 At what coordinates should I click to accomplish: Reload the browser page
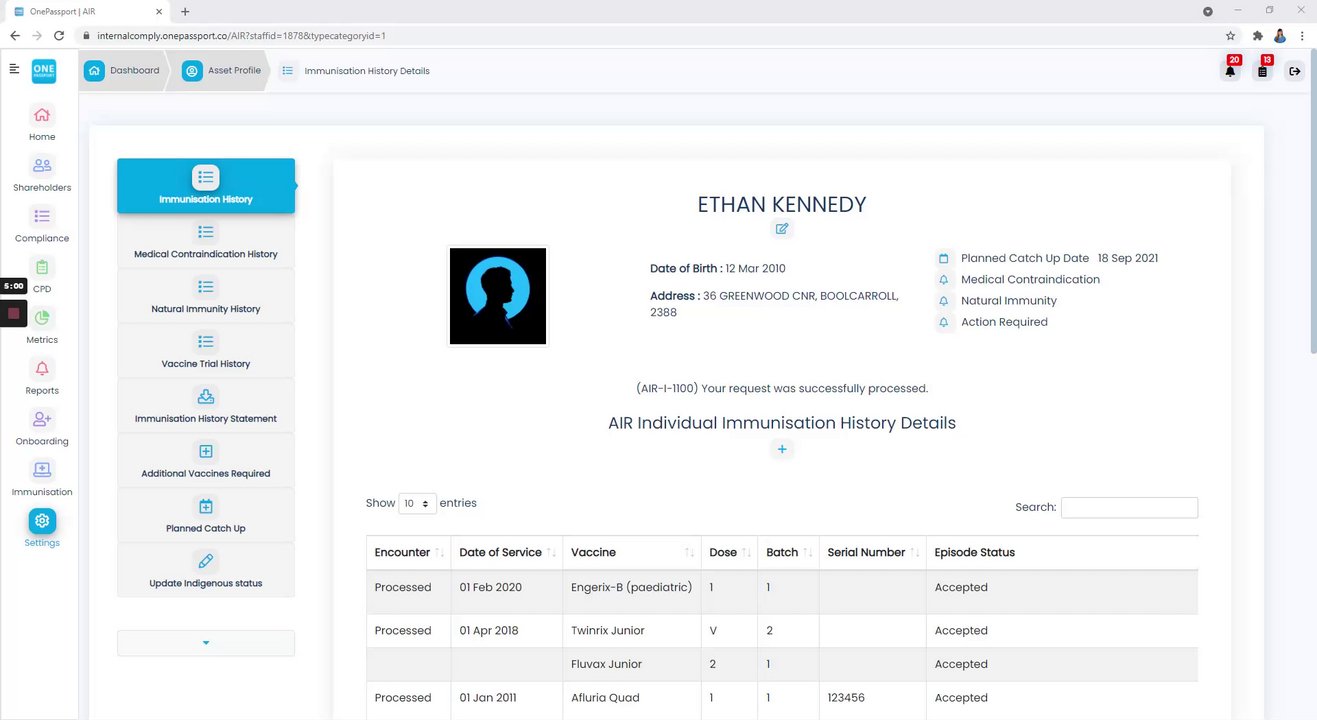click(59, 35)
